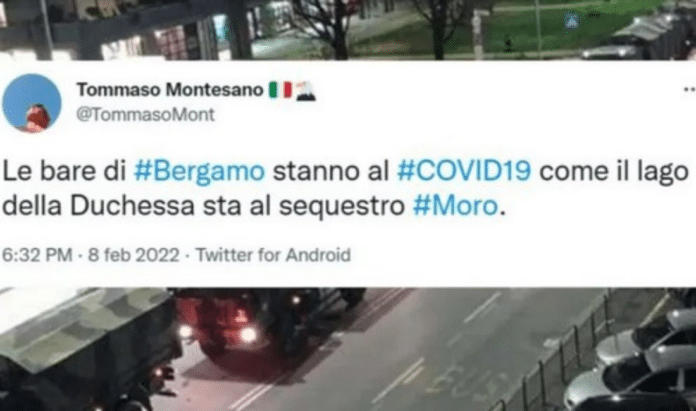Screen dimensions: 696x411
Task: Open the @TommasoMont handle link
Action: pos(146,115)
